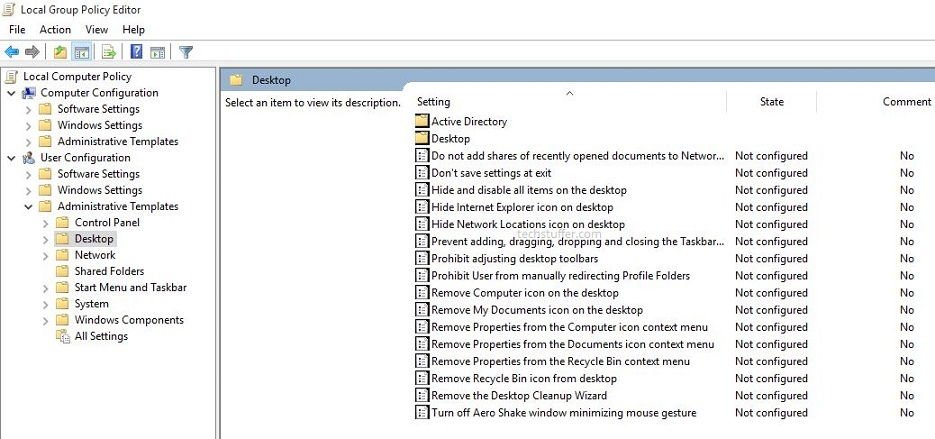Image resolution: width=935 pixels, height=439 pixels.
Task: Click policy icon for Hide Internet Explorer icon
Action: tap(422, 207)
